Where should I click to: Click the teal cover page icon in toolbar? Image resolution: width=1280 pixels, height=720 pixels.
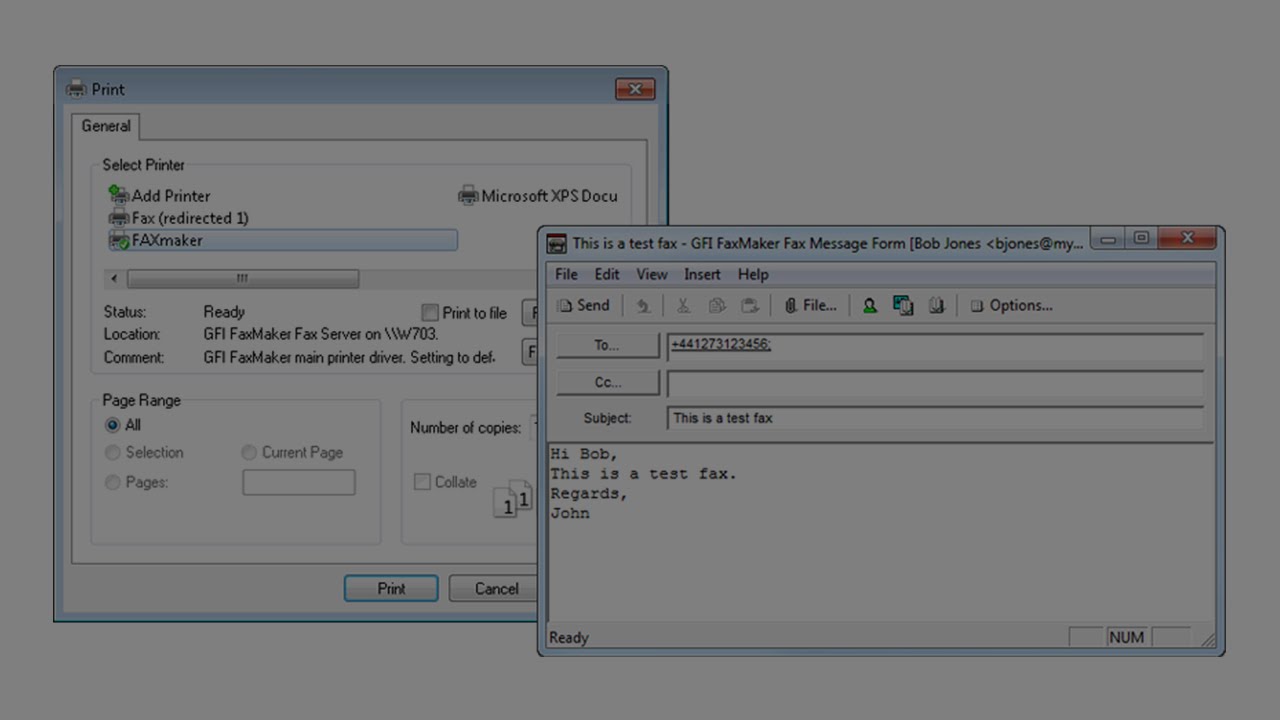(x=903, y=306)
